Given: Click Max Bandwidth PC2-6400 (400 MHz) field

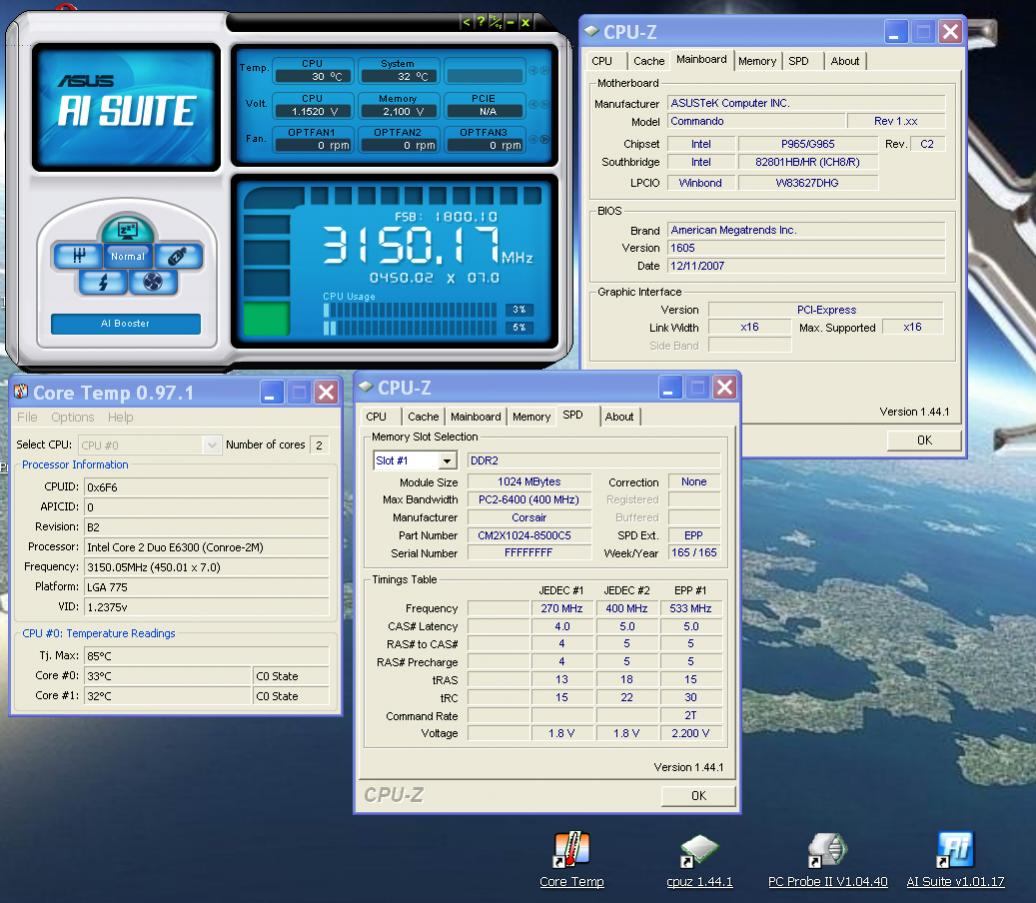Looking at the screenshot, I should 529,499.
